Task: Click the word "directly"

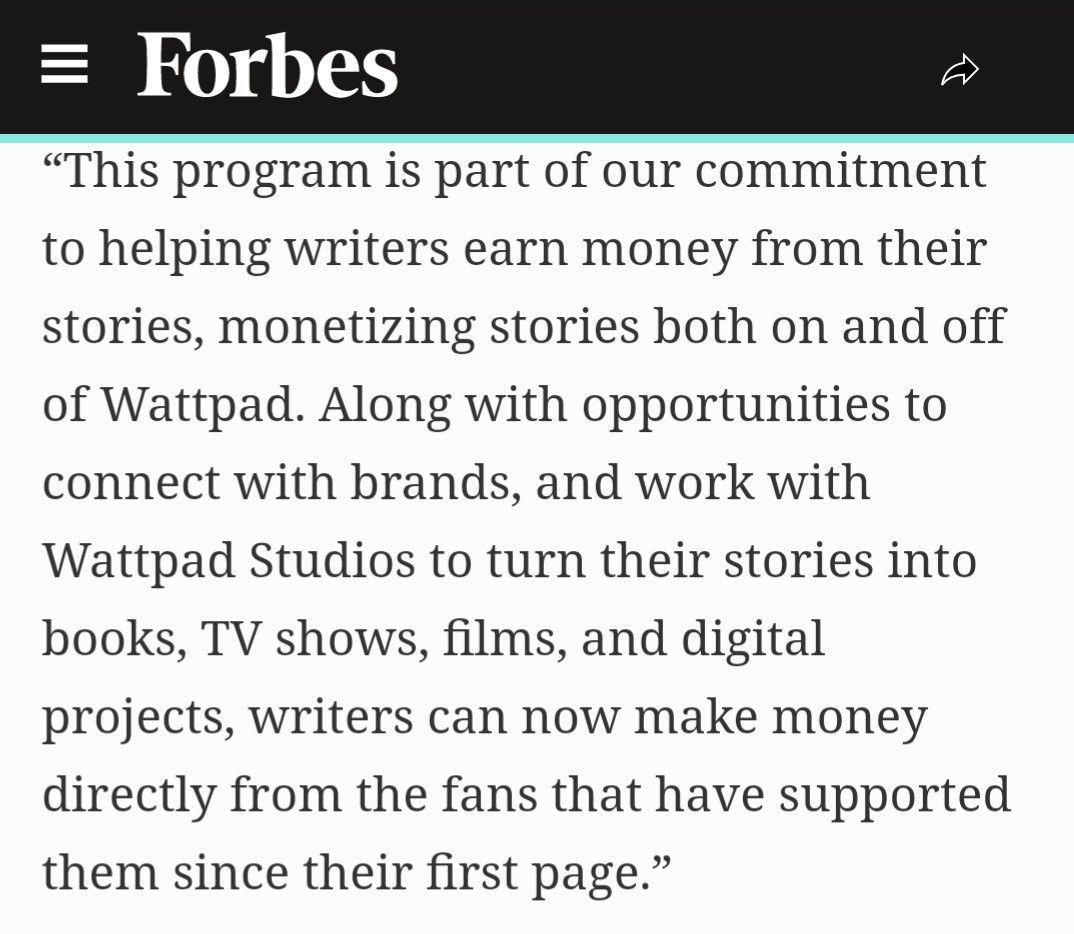Action: click(x=129, y=795)
